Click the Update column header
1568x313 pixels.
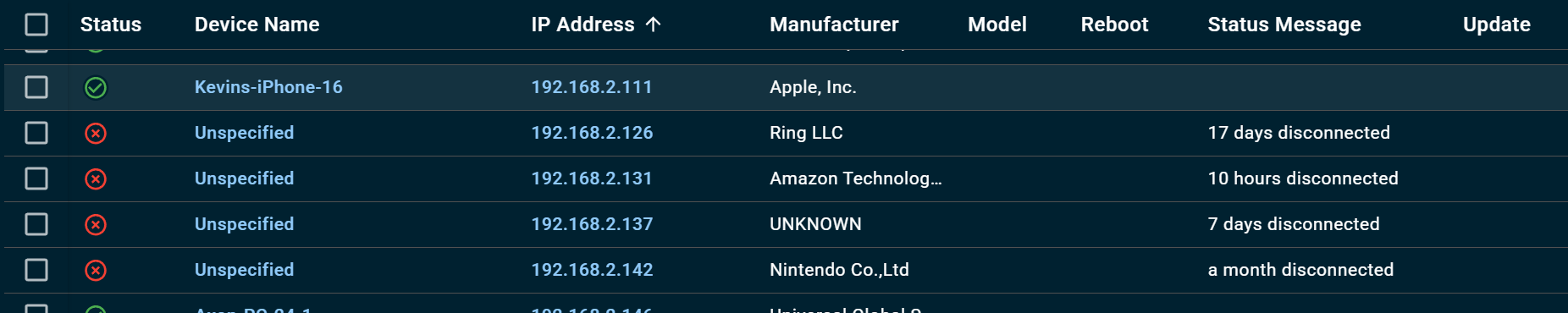(1496, 25)
